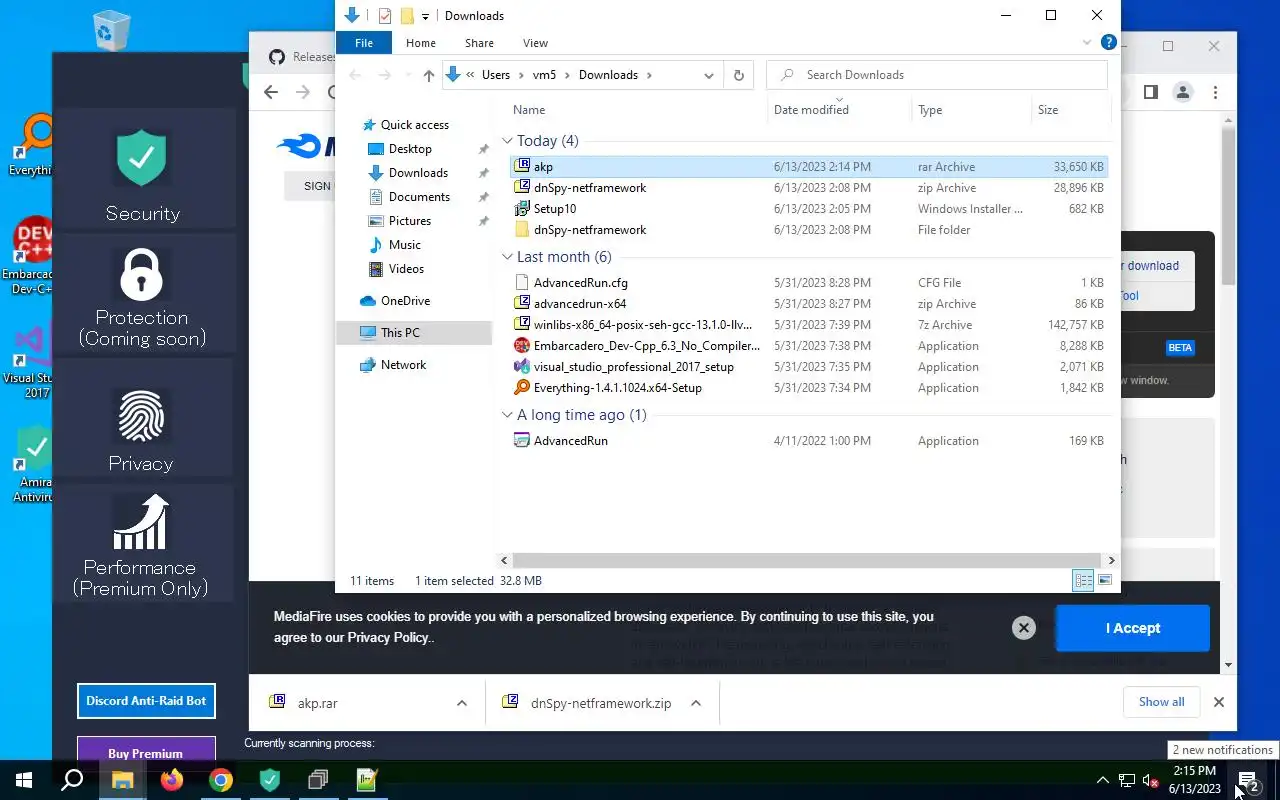Open the Performance chart section
The height and width of the screenshot is (800, 1280).
142,546
